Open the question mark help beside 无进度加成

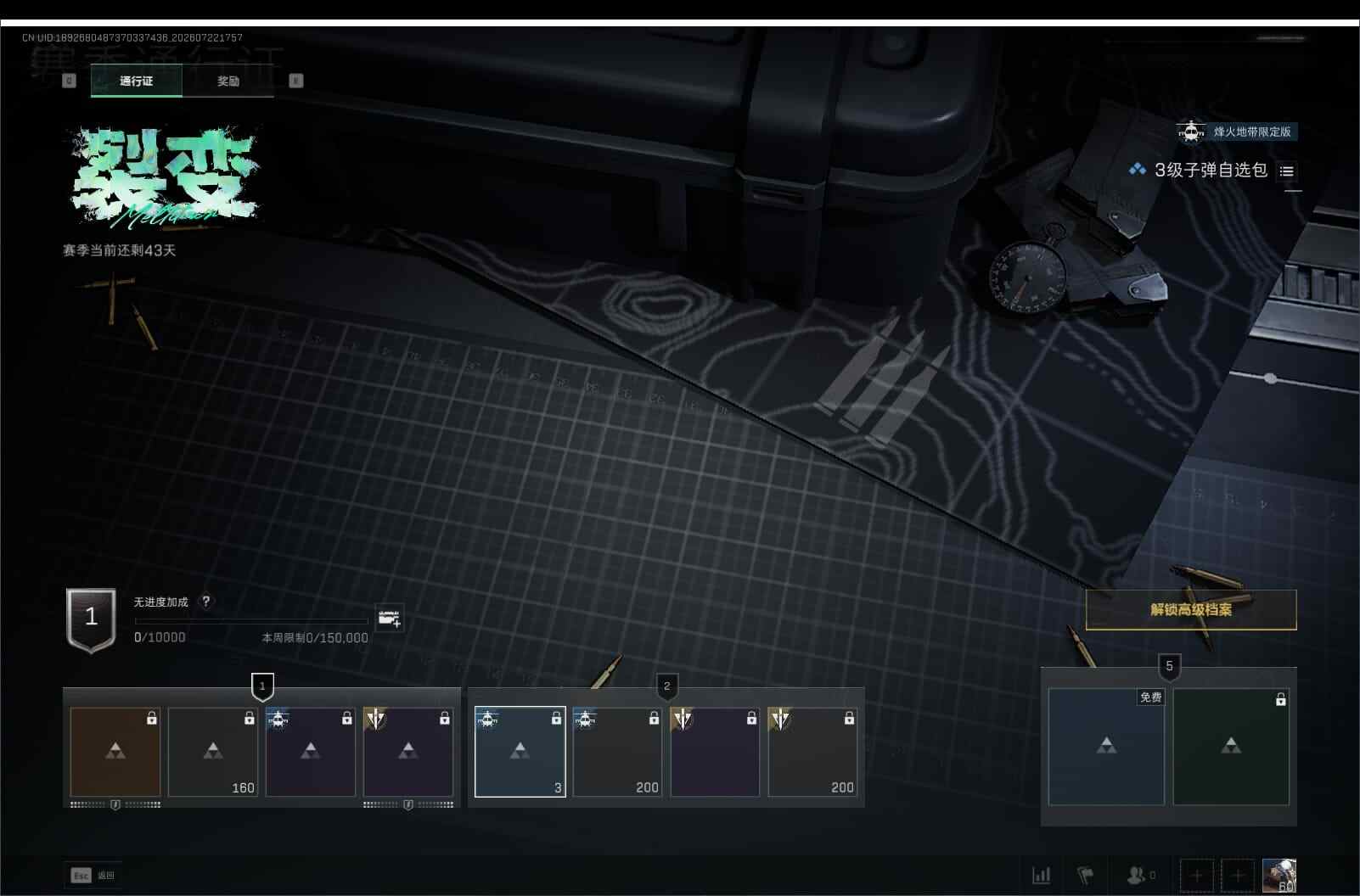tap(205, 601)
